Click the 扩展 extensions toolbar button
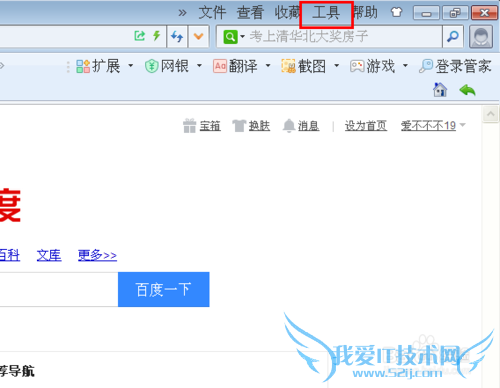Viewport: 500px width, 388px height. tap(98, 66)
